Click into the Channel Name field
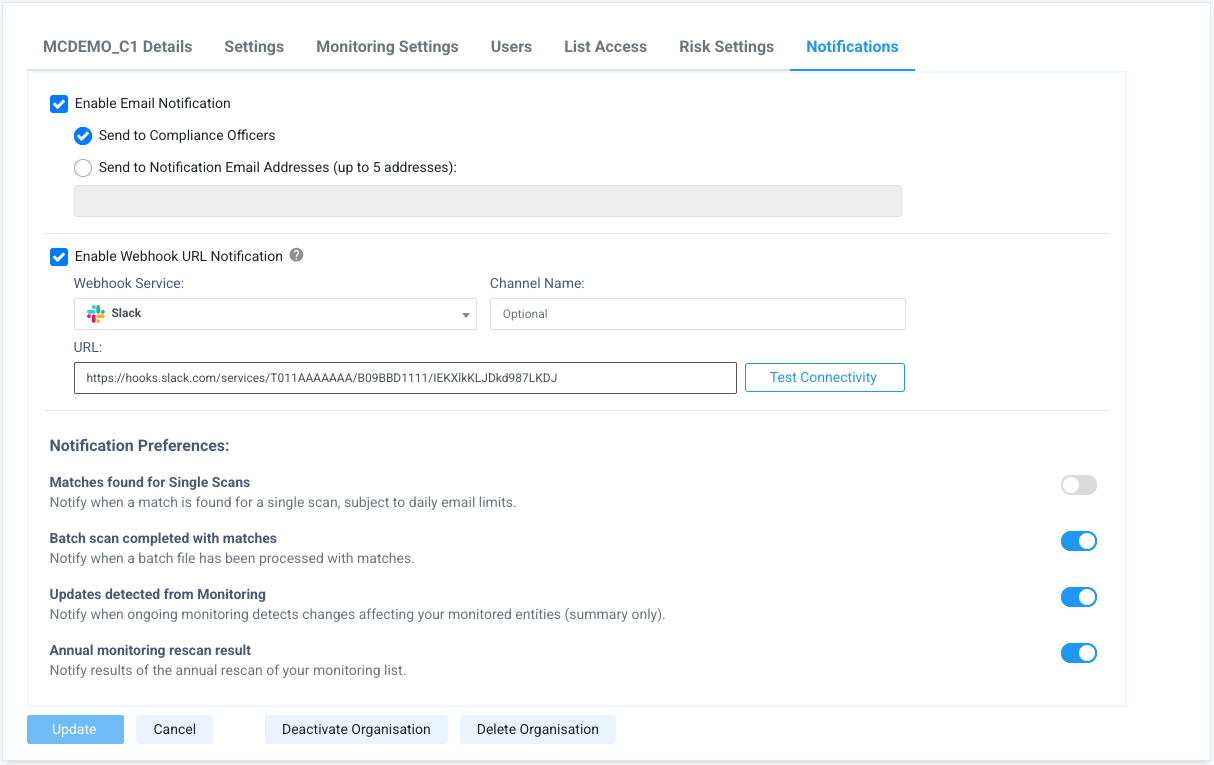1214x765 pixels. 697,314
